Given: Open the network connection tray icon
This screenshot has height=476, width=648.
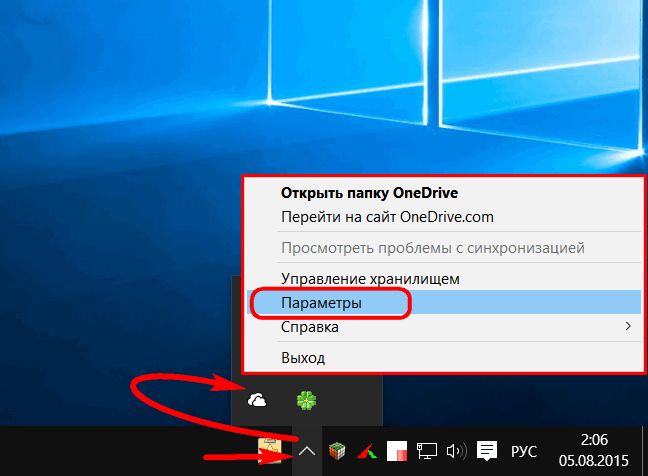Looking at the screenshot, I should pyautogui.click(x=427, y=451).
